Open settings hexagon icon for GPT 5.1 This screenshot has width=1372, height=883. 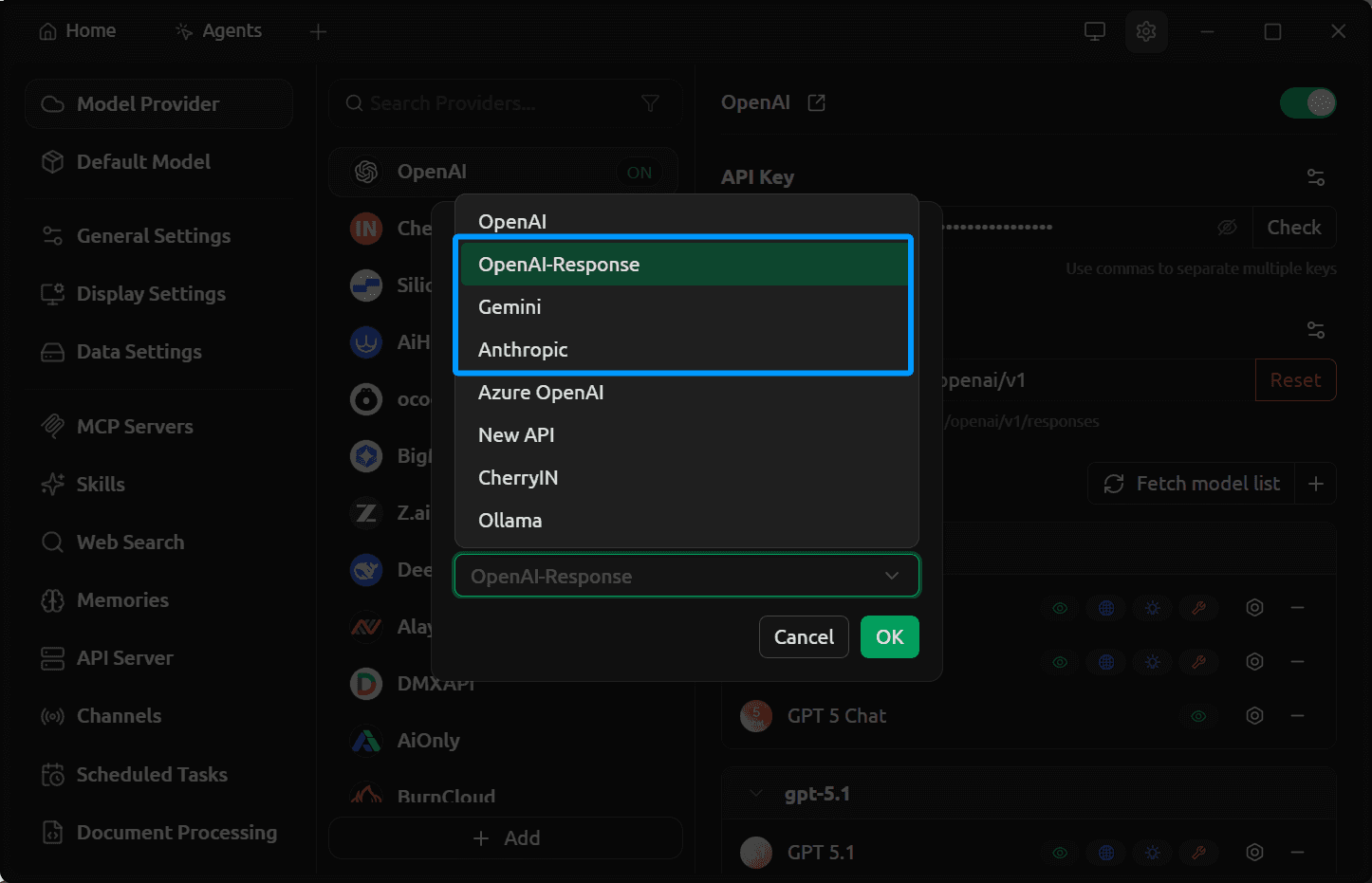click(1254, 853)
